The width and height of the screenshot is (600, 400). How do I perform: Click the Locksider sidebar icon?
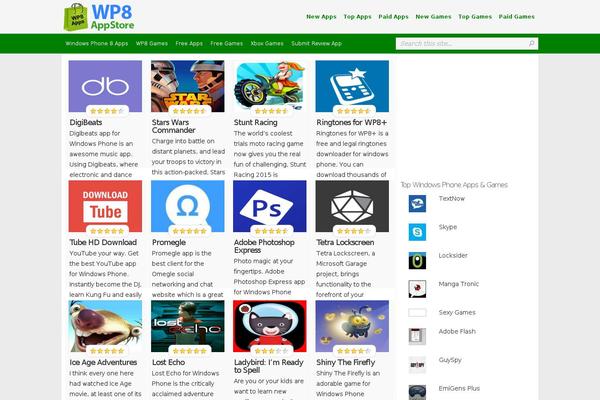pos(417,261)
